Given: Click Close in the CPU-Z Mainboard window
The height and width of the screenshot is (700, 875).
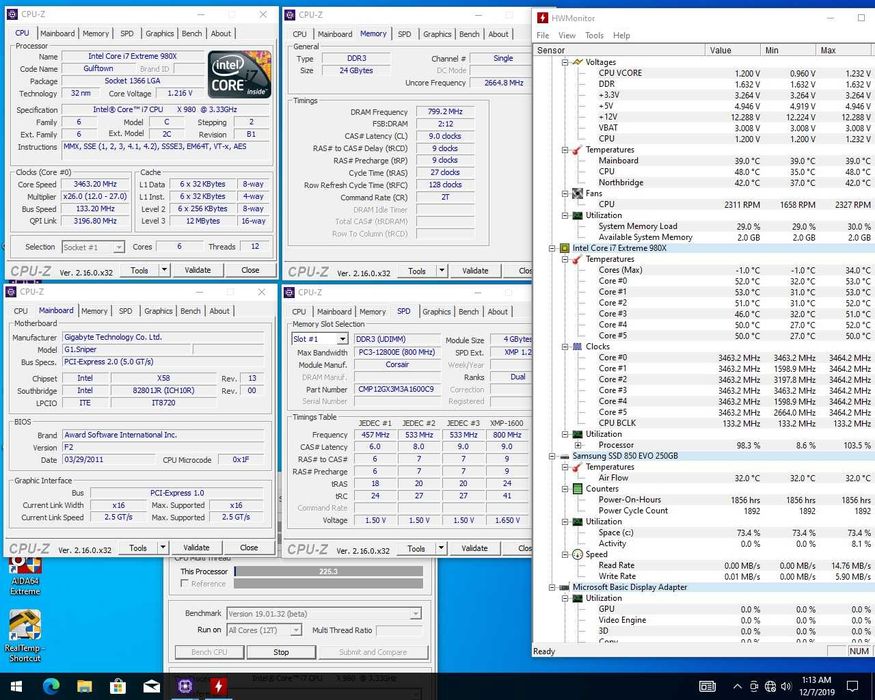Looking at the screenshot, I should click(x=249, y=548).
